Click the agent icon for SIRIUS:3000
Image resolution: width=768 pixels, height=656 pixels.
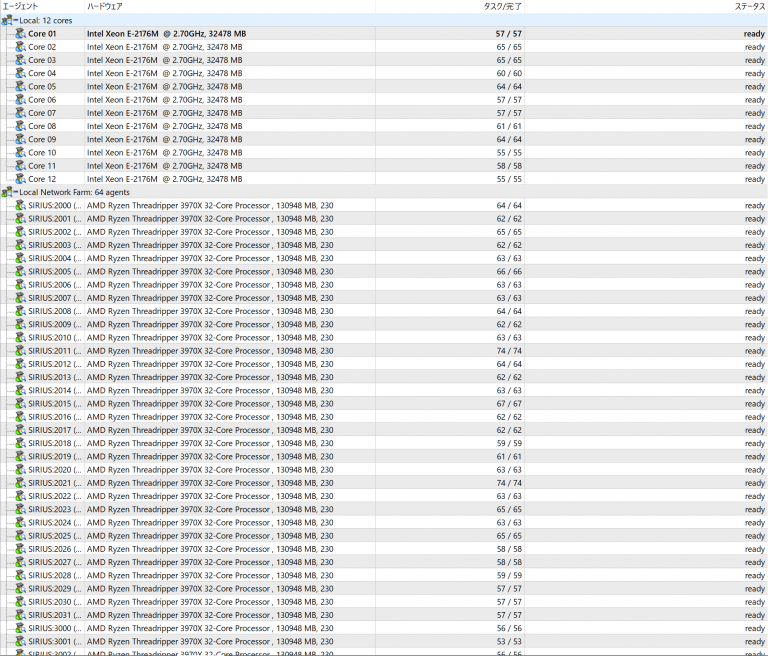click(x=20, y=628)
